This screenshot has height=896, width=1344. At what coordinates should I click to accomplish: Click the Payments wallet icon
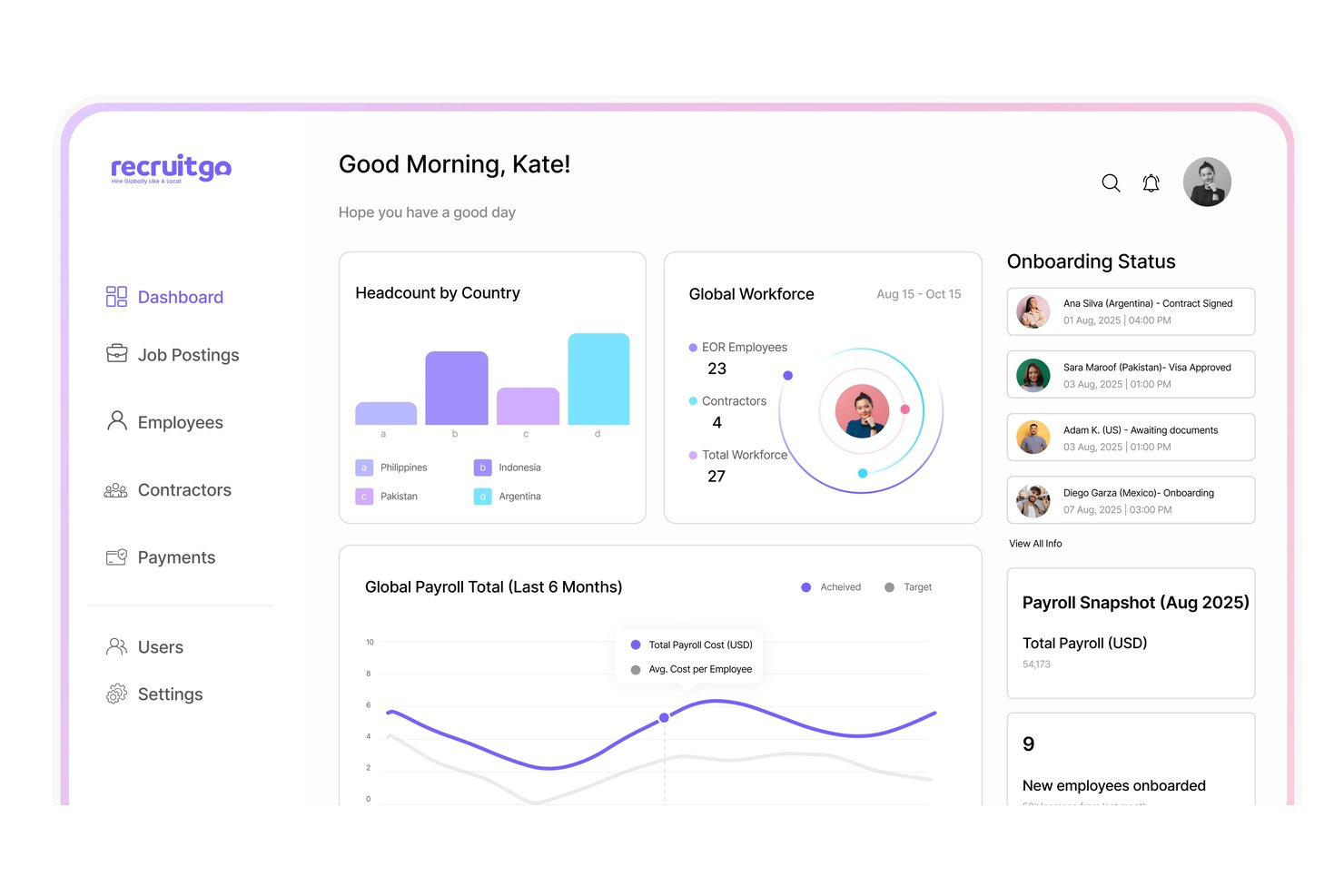pos(116,557)
